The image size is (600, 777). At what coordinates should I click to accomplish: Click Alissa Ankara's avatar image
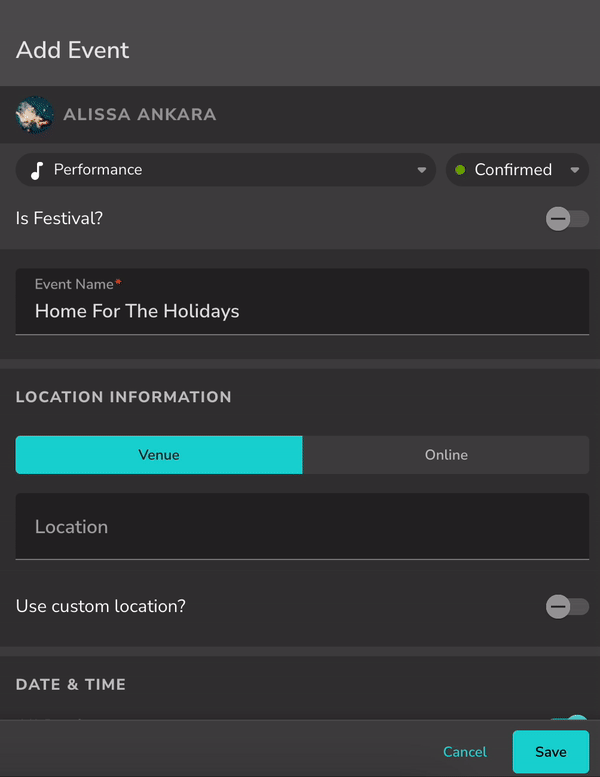34,115
